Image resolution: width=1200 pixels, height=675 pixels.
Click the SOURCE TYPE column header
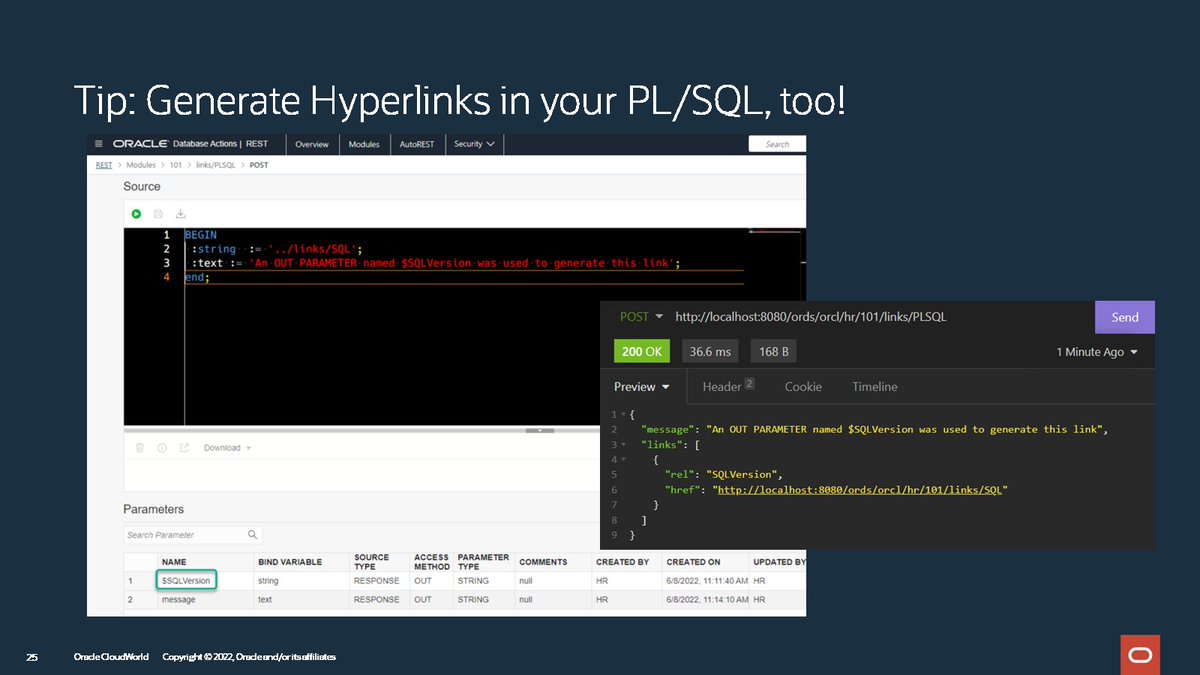point(372,562)
